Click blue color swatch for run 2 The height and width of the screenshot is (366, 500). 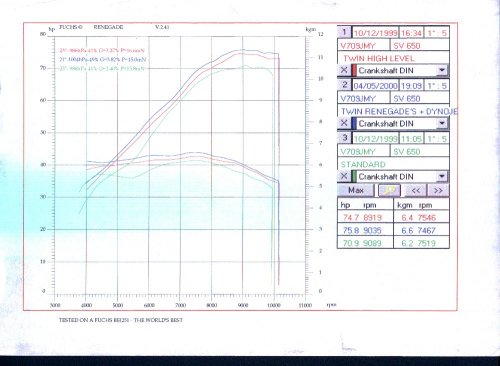[354, 123]
